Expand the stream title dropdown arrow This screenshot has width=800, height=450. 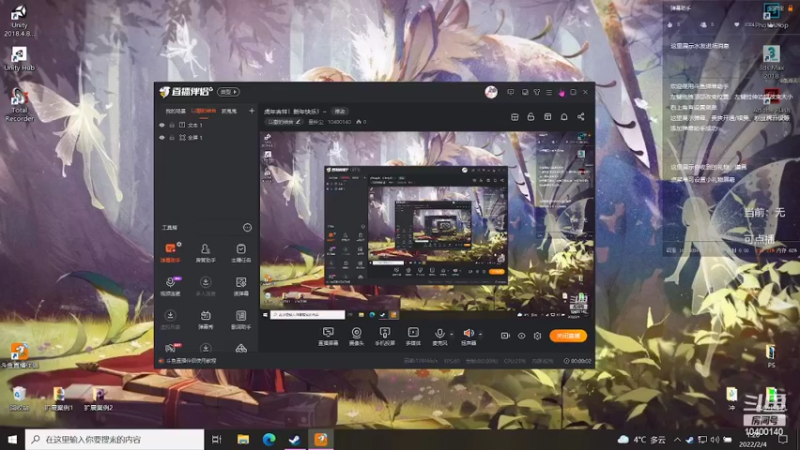[324, 112]
